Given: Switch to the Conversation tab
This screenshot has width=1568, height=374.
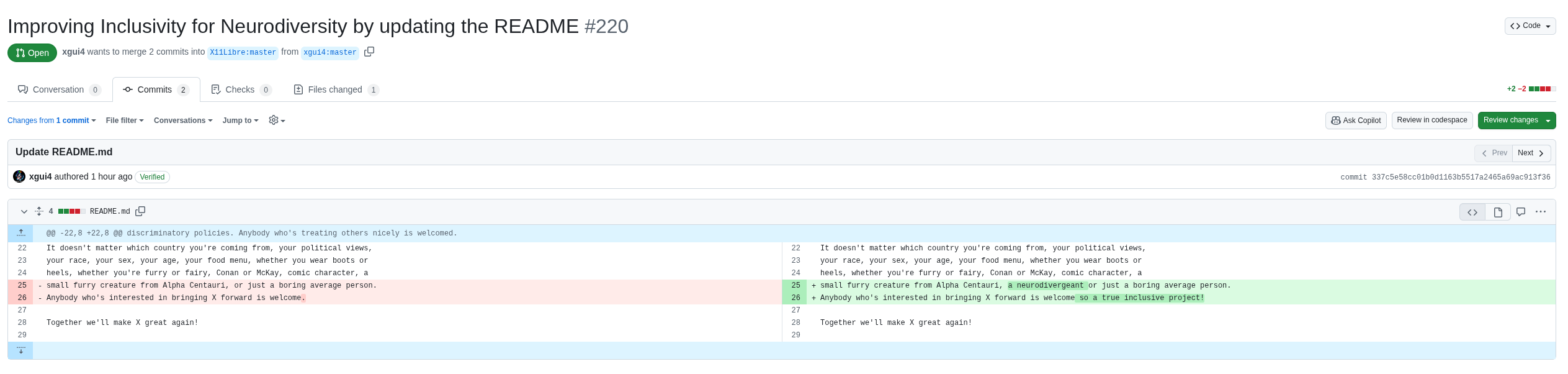Looking at the screenshot, I should (60, 89).
